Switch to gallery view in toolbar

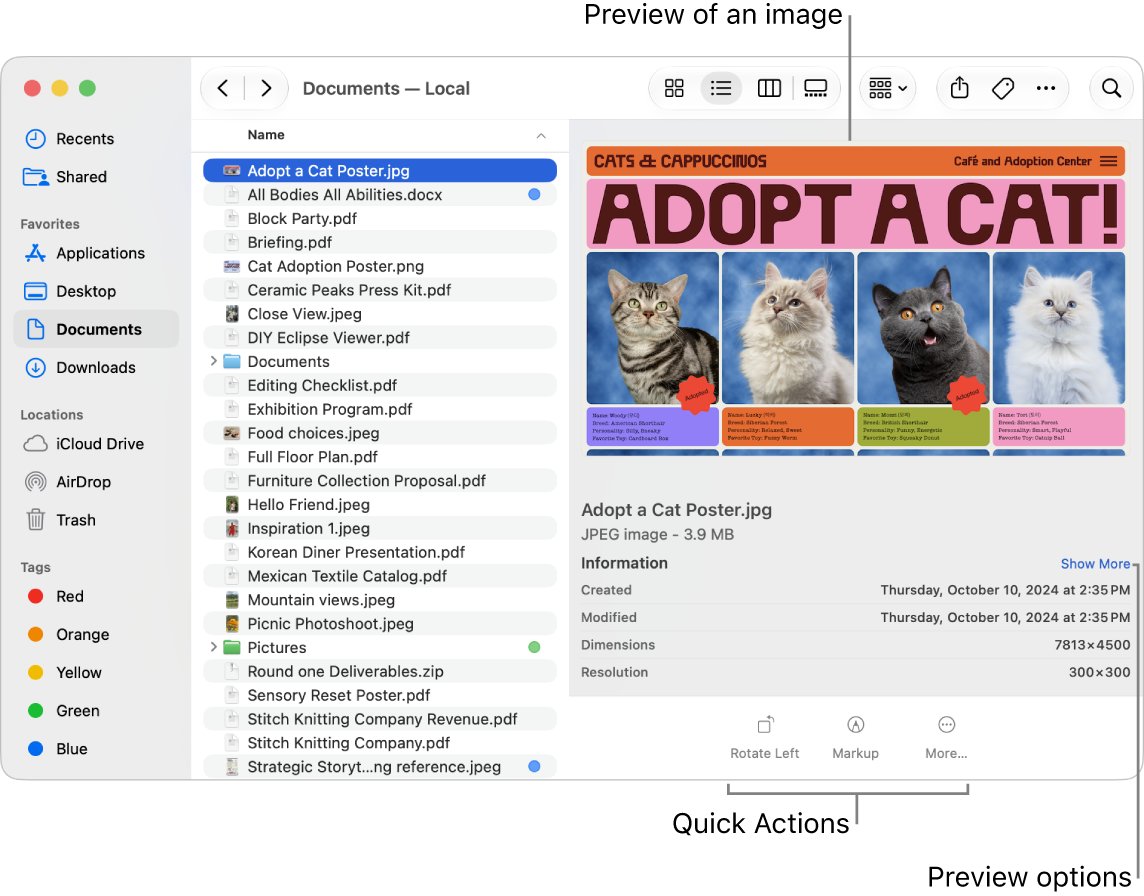click(x=815, y=88)
